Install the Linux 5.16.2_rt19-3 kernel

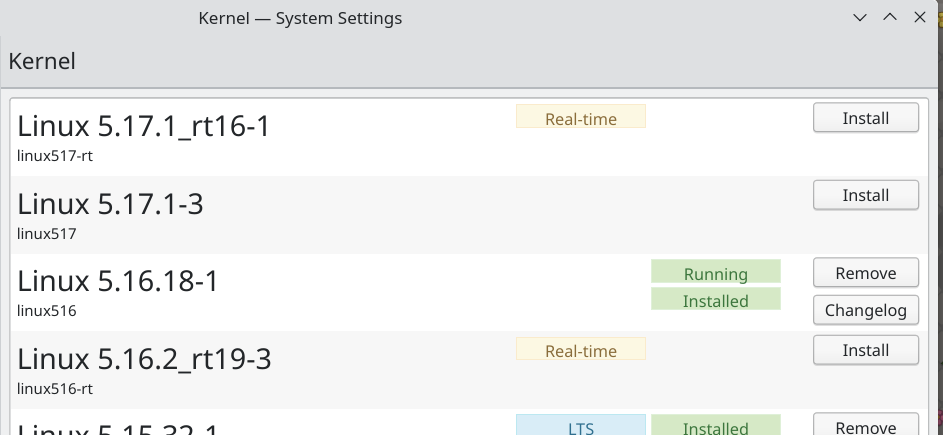[865, 350]
